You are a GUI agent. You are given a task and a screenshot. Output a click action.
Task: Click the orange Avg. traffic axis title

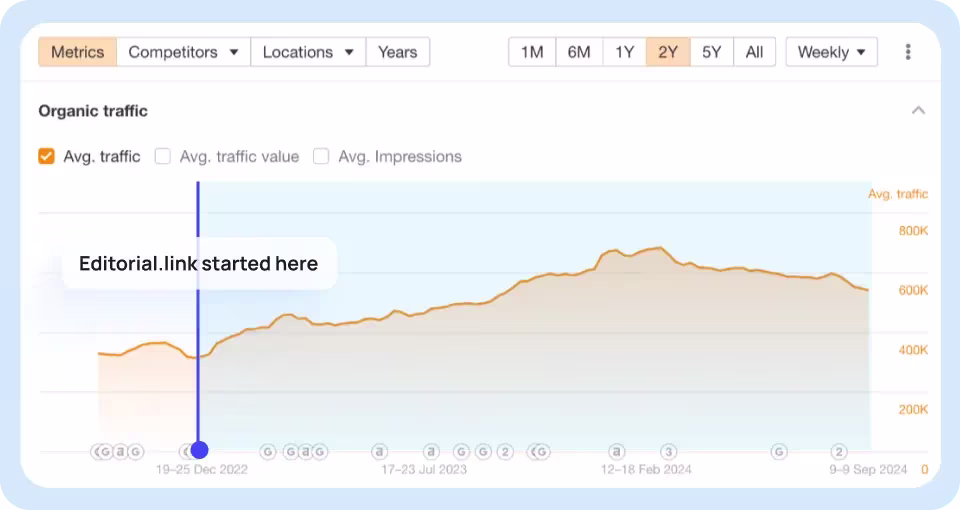click(898, 194)
